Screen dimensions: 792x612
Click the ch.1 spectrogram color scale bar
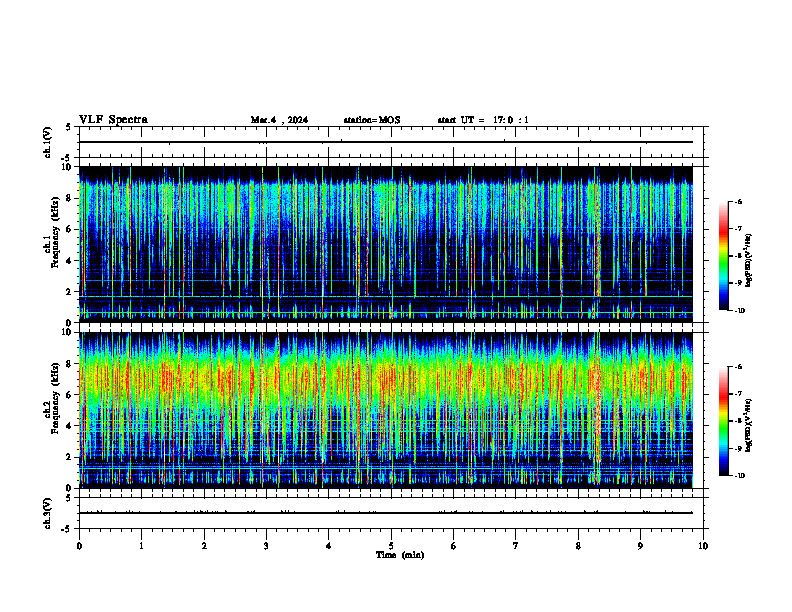coord(724,256)
